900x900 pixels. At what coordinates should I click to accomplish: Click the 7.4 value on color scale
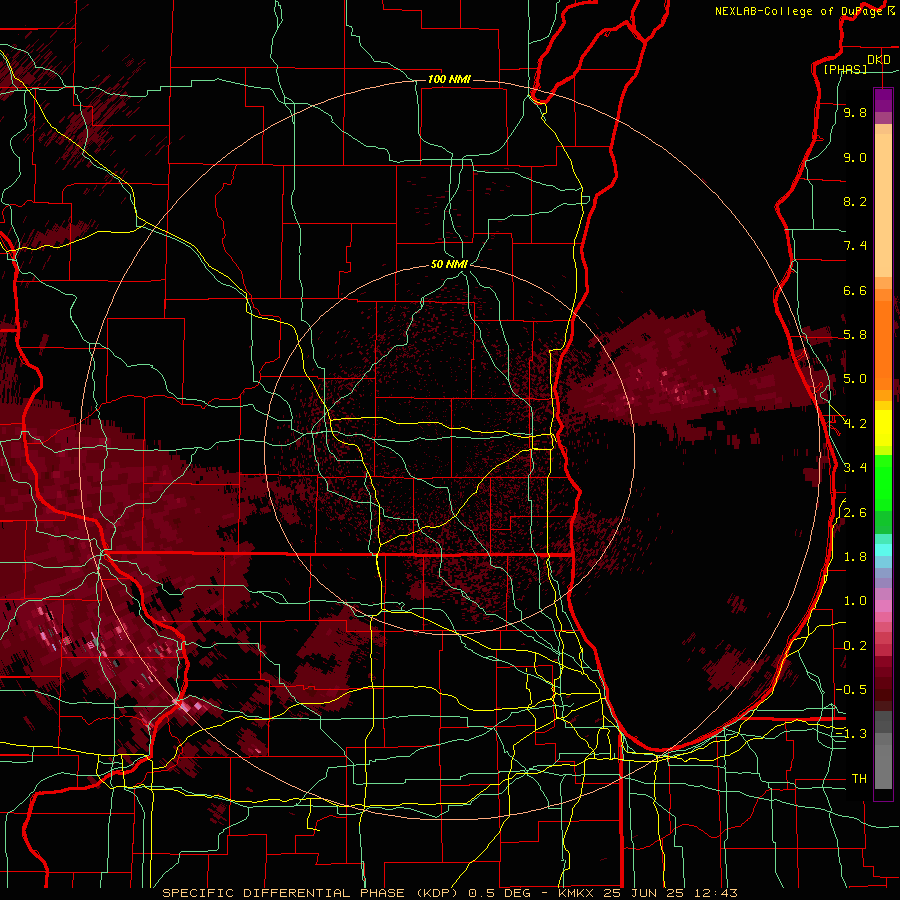click(855, 246)
